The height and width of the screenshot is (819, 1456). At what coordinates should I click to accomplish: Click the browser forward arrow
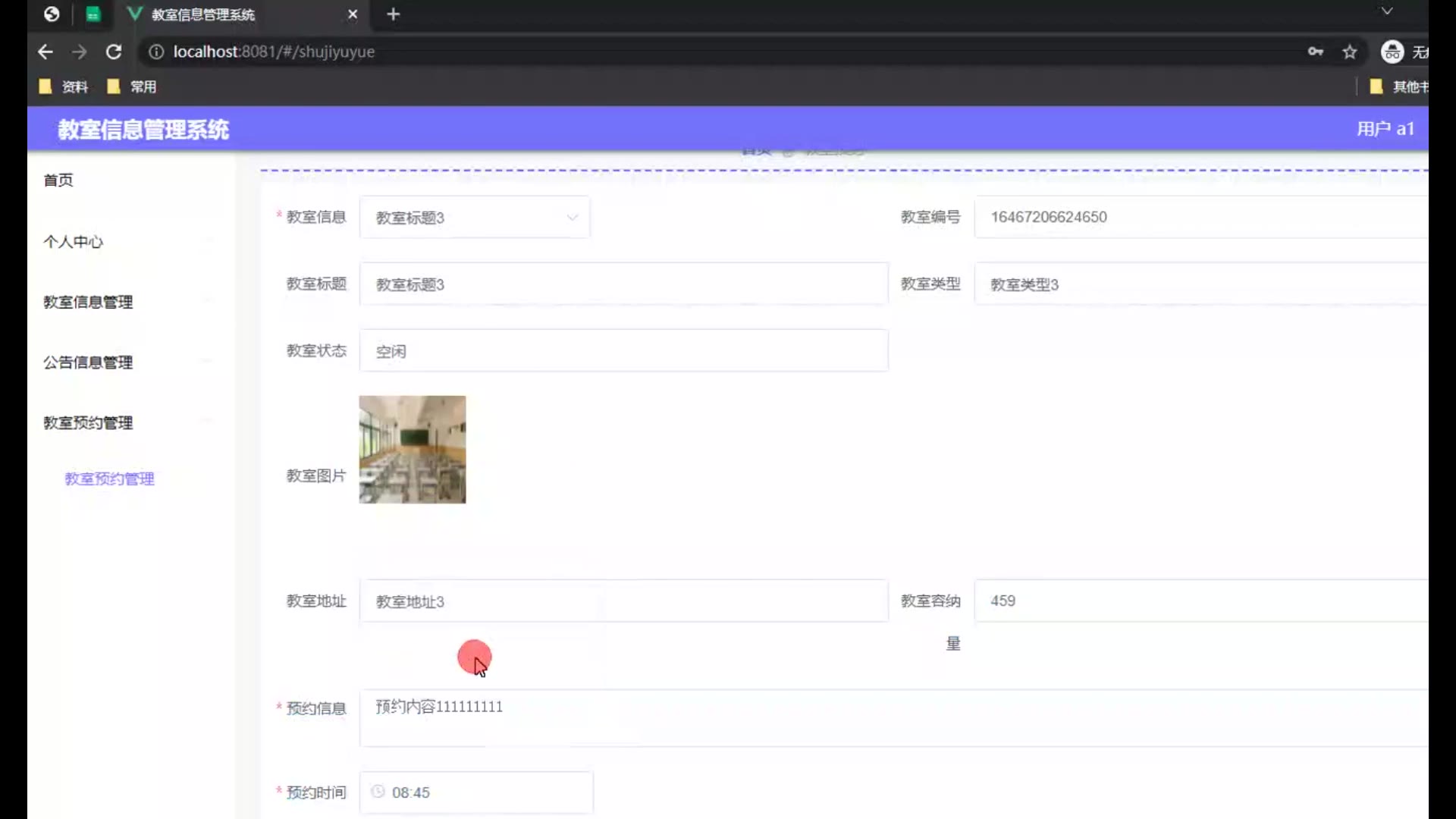point(79,52)
